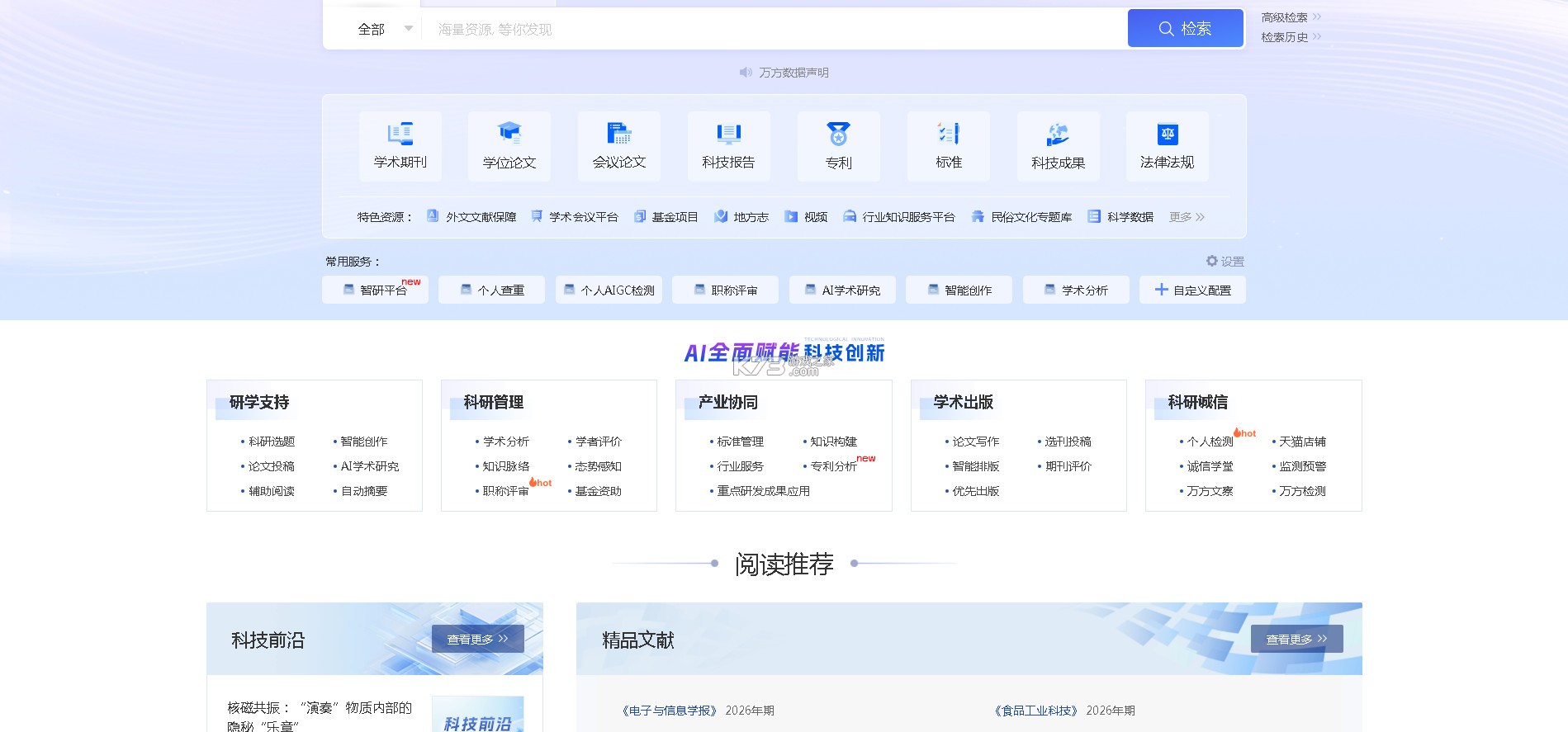Open 科研选题 under 研学支持

pos(272,442)
